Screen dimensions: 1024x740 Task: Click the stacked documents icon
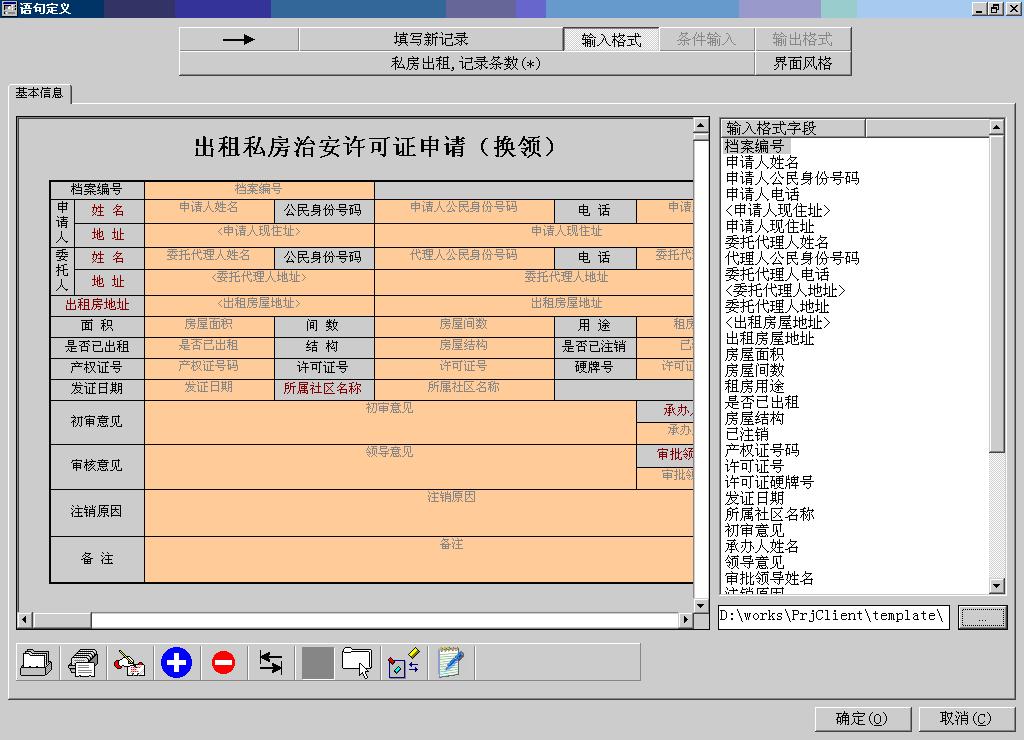pyautogui.click(x=83, y=662)
